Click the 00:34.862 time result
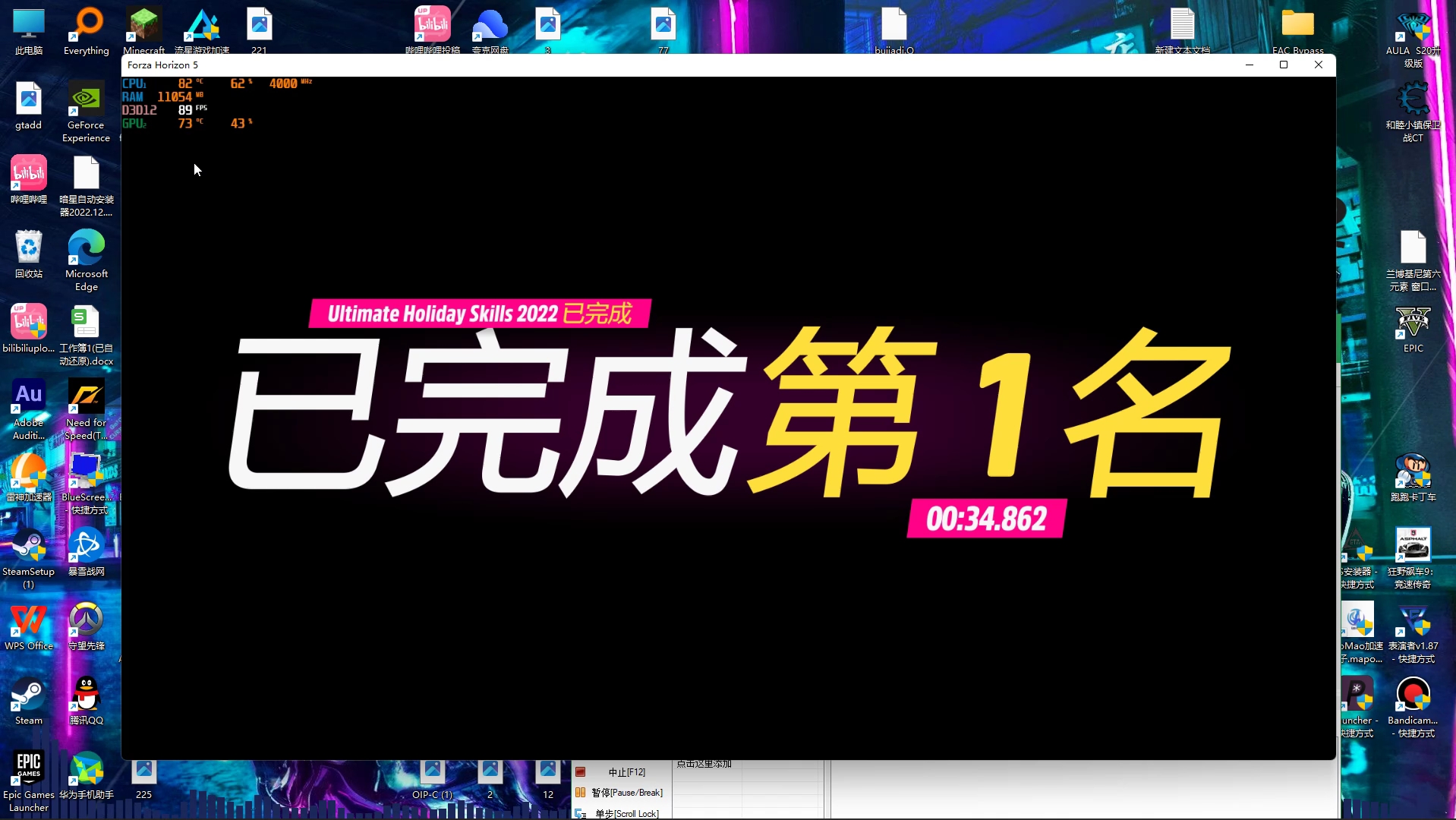The image size is (1456, 820). (987, 519)
